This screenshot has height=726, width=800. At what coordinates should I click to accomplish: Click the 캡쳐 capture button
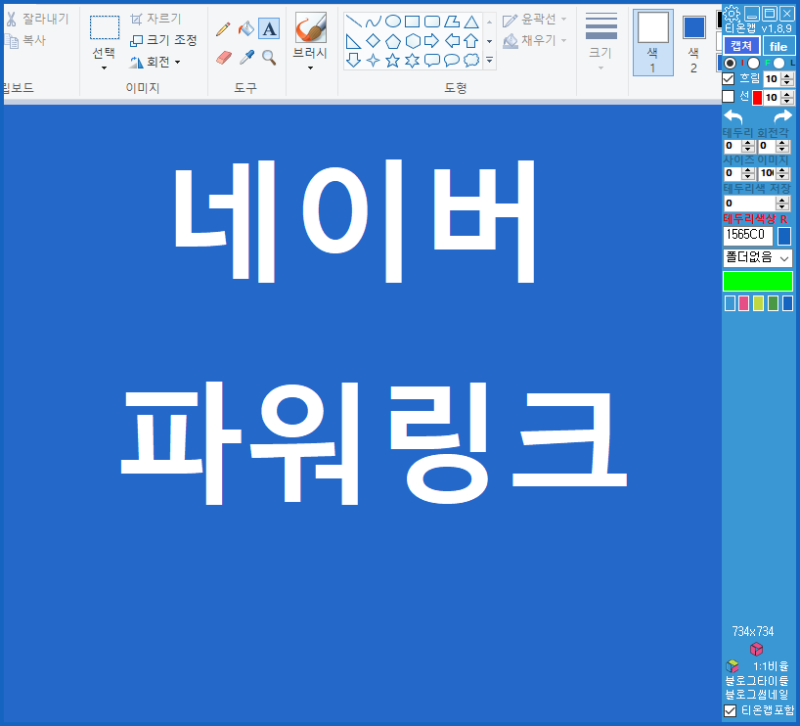coord(741,46)
